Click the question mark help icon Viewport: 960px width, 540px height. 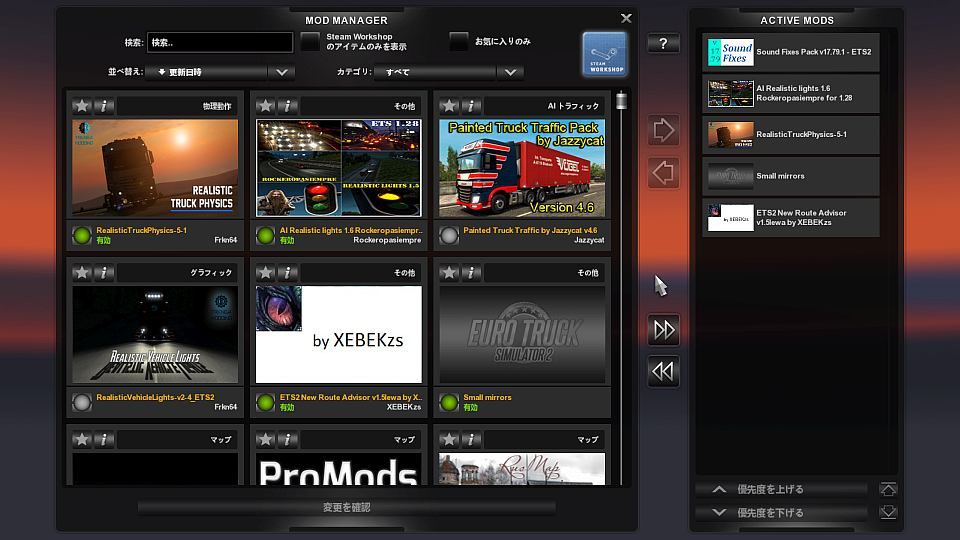click(x=663, y=44)
